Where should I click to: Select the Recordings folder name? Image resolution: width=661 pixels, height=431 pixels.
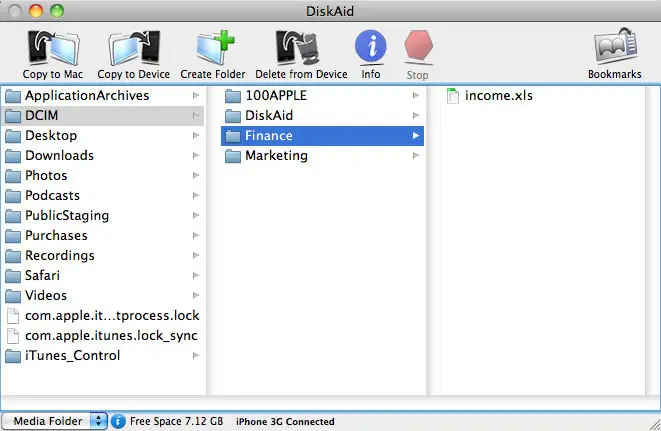[60, 256]
